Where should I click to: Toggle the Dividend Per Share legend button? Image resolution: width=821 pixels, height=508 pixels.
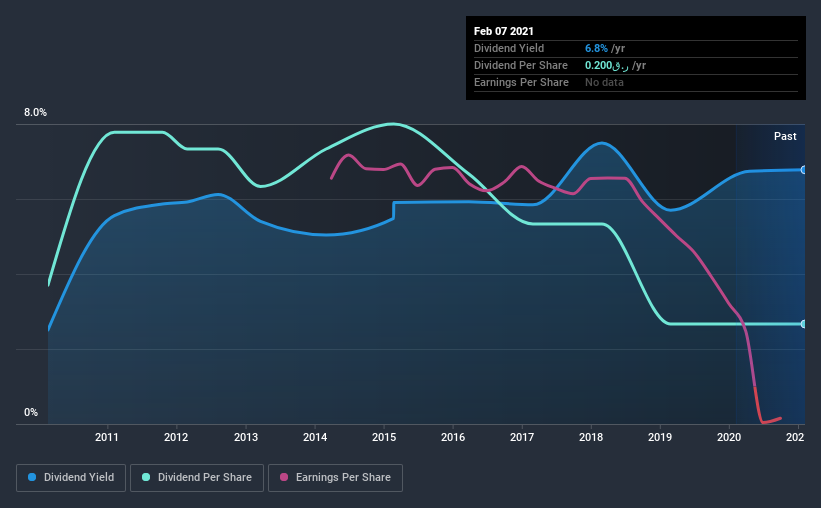click(197, 478)
